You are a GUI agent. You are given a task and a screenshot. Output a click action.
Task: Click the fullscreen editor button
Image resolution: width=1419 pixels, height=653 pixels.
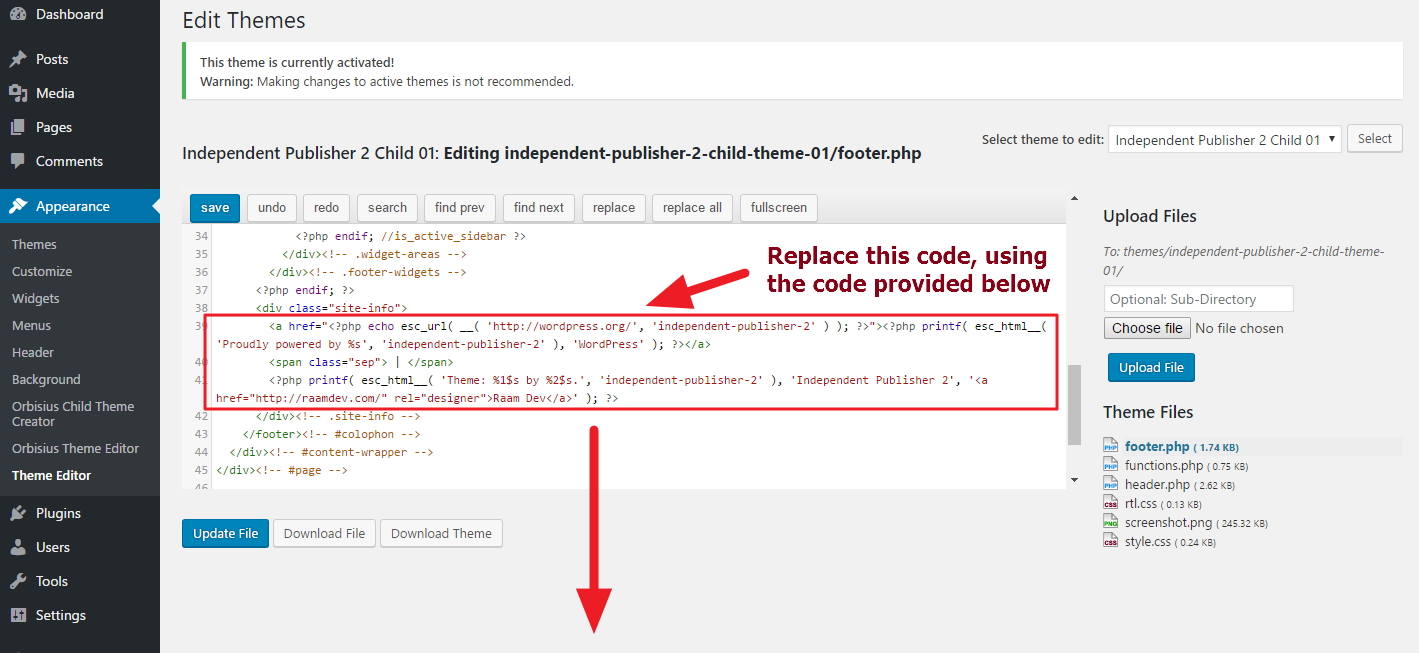point(779,208)
